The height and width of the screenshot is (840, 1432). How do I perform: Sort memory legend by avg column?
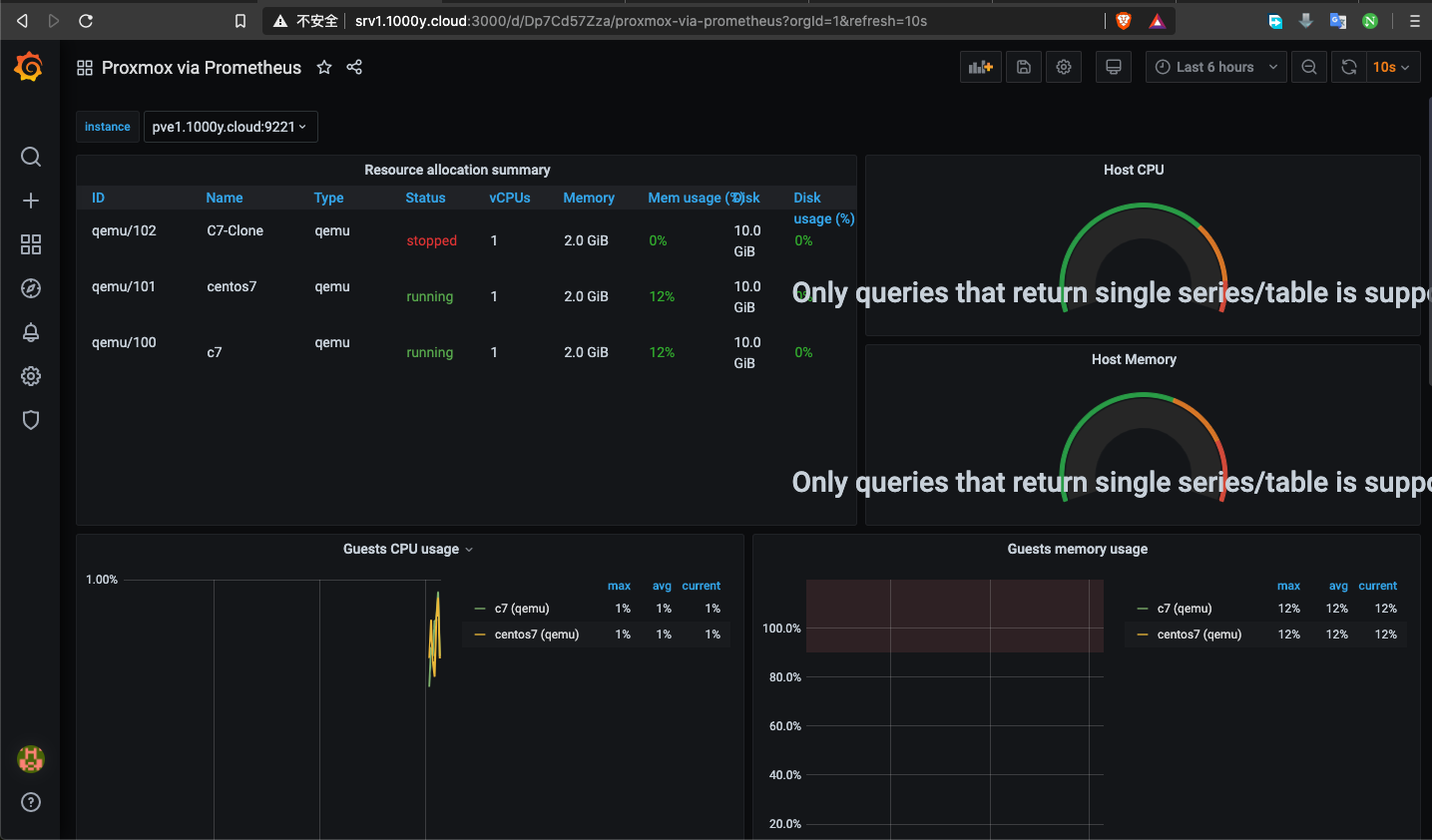click(1338, 586)
